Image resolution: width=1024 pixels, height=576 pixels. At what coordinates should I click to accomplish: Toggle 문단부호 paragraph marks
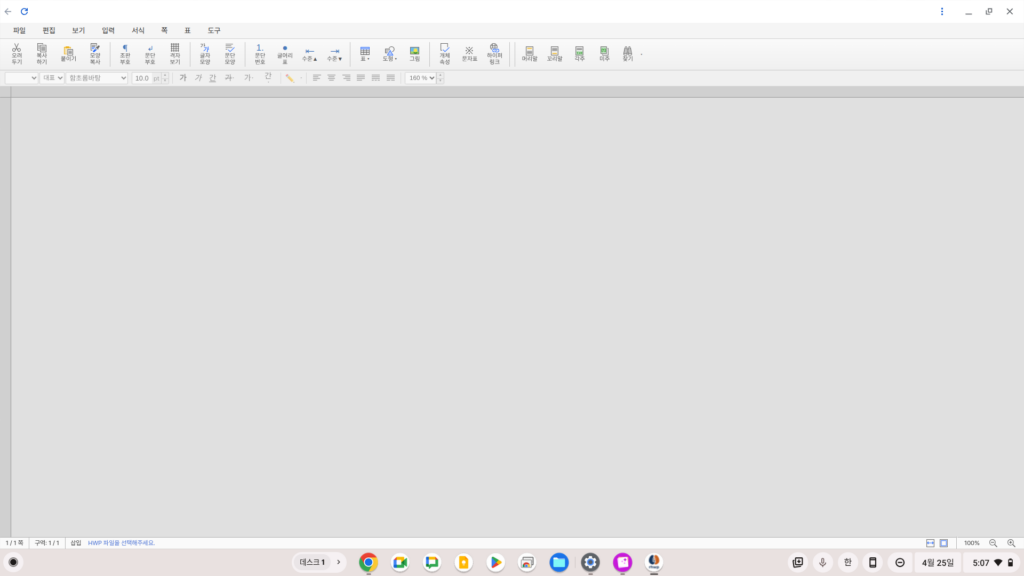click(x=150, y=53)
